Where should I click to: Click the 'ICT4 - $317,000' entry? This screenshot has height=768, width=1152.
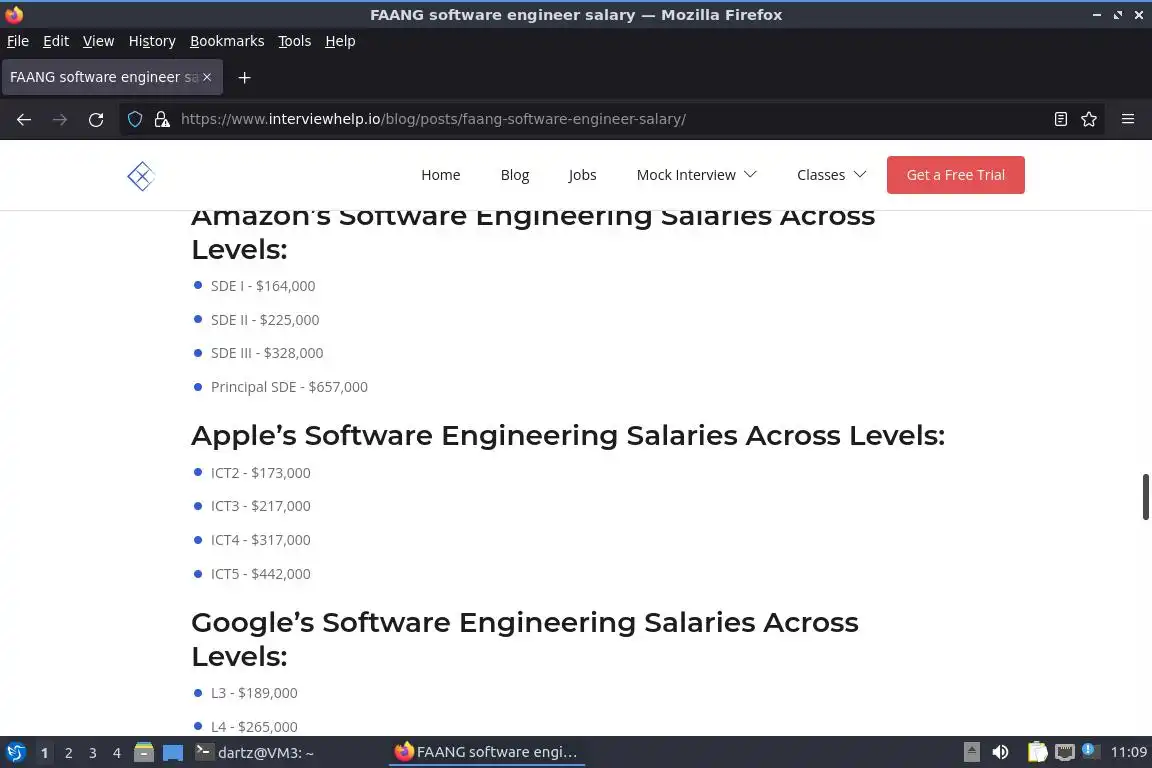click(261, 539)
